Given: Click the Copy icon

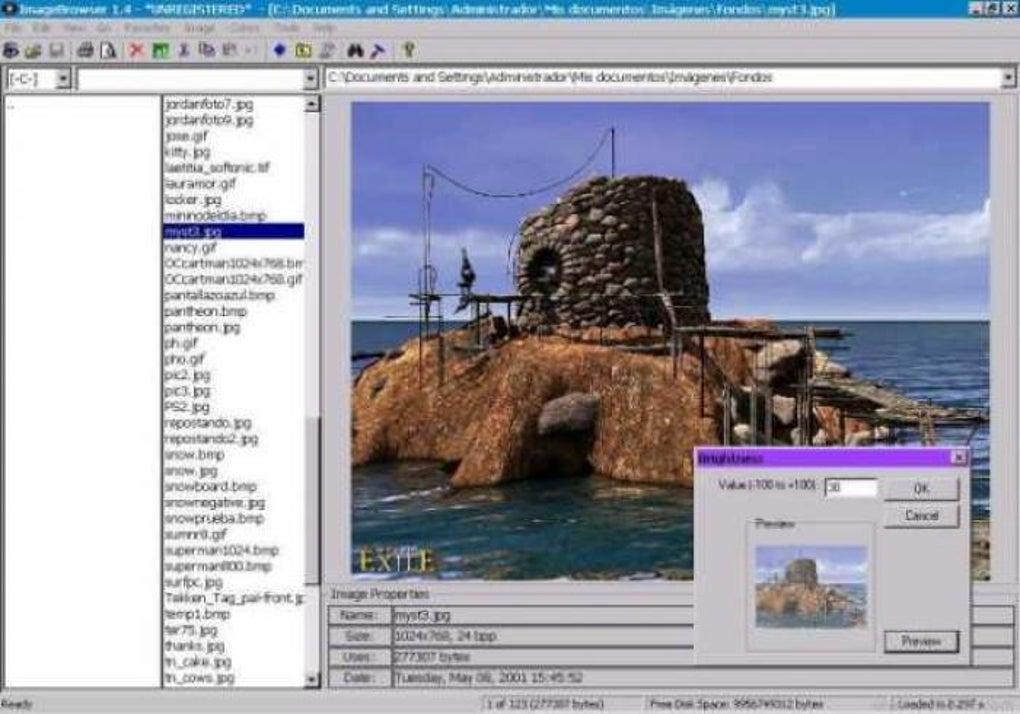Looking at the screenshot, I should point(208,48).
